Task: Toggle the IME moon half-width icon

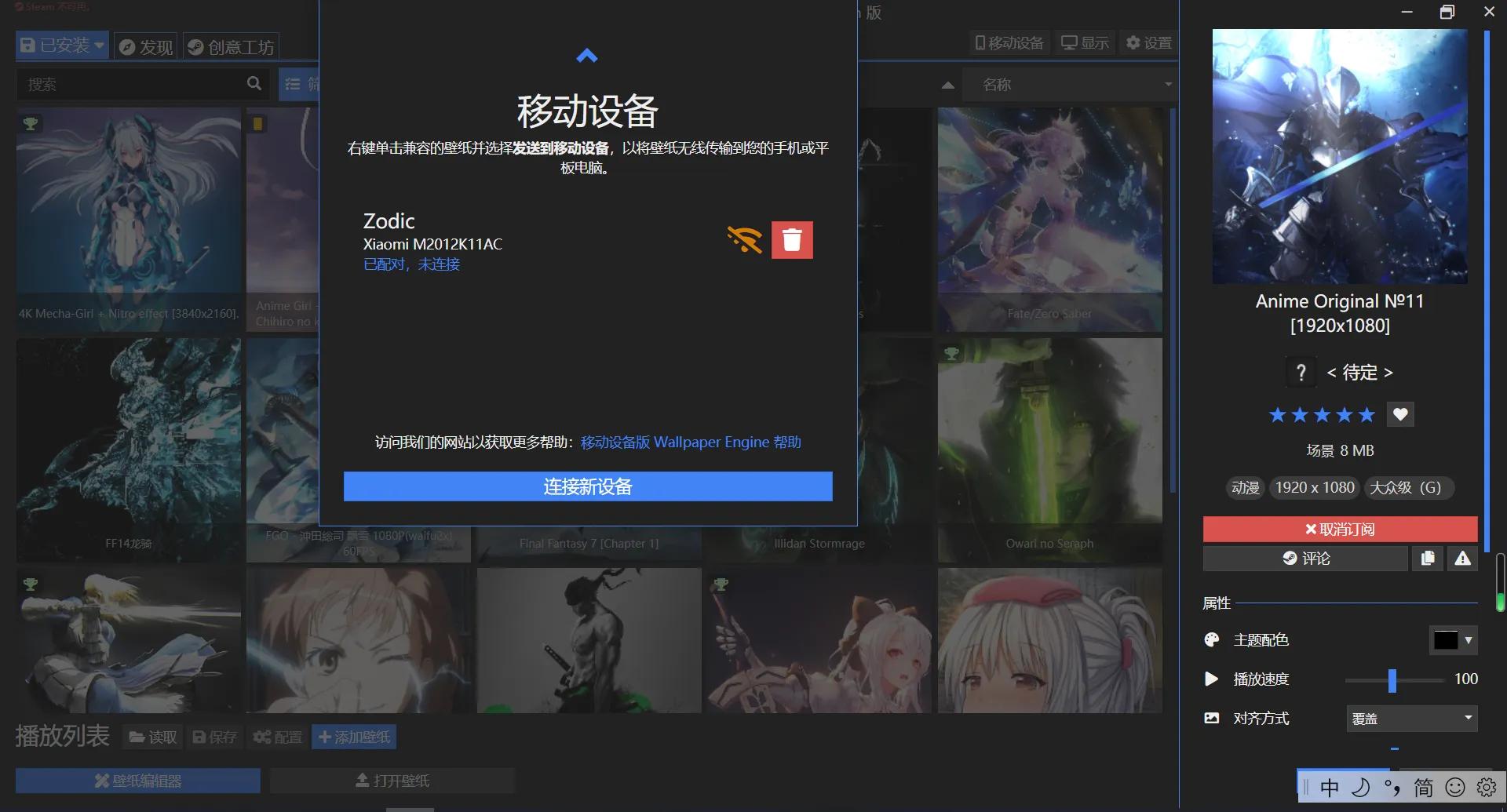Action: (x=1360, y=787)
